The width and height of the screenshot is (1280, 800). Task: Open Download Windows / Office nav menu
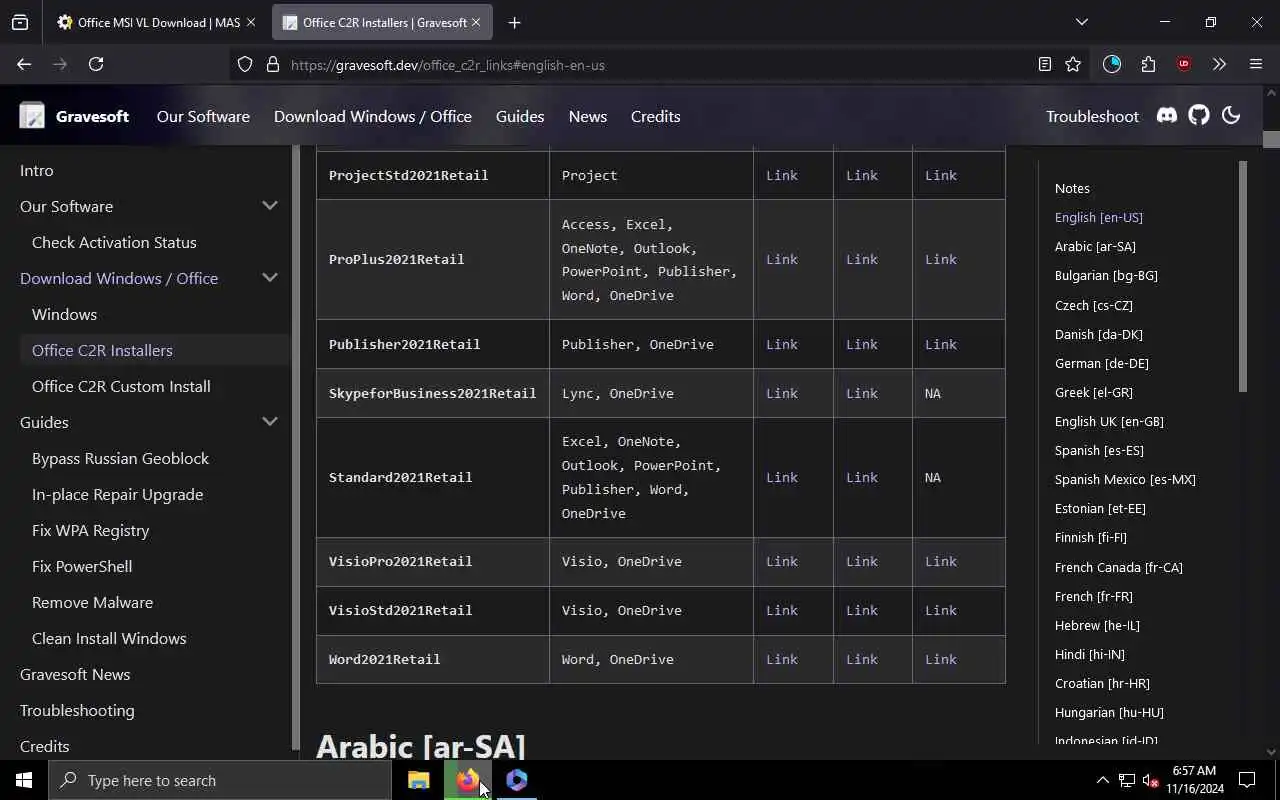pyautogui.click(x=373, y=116)
